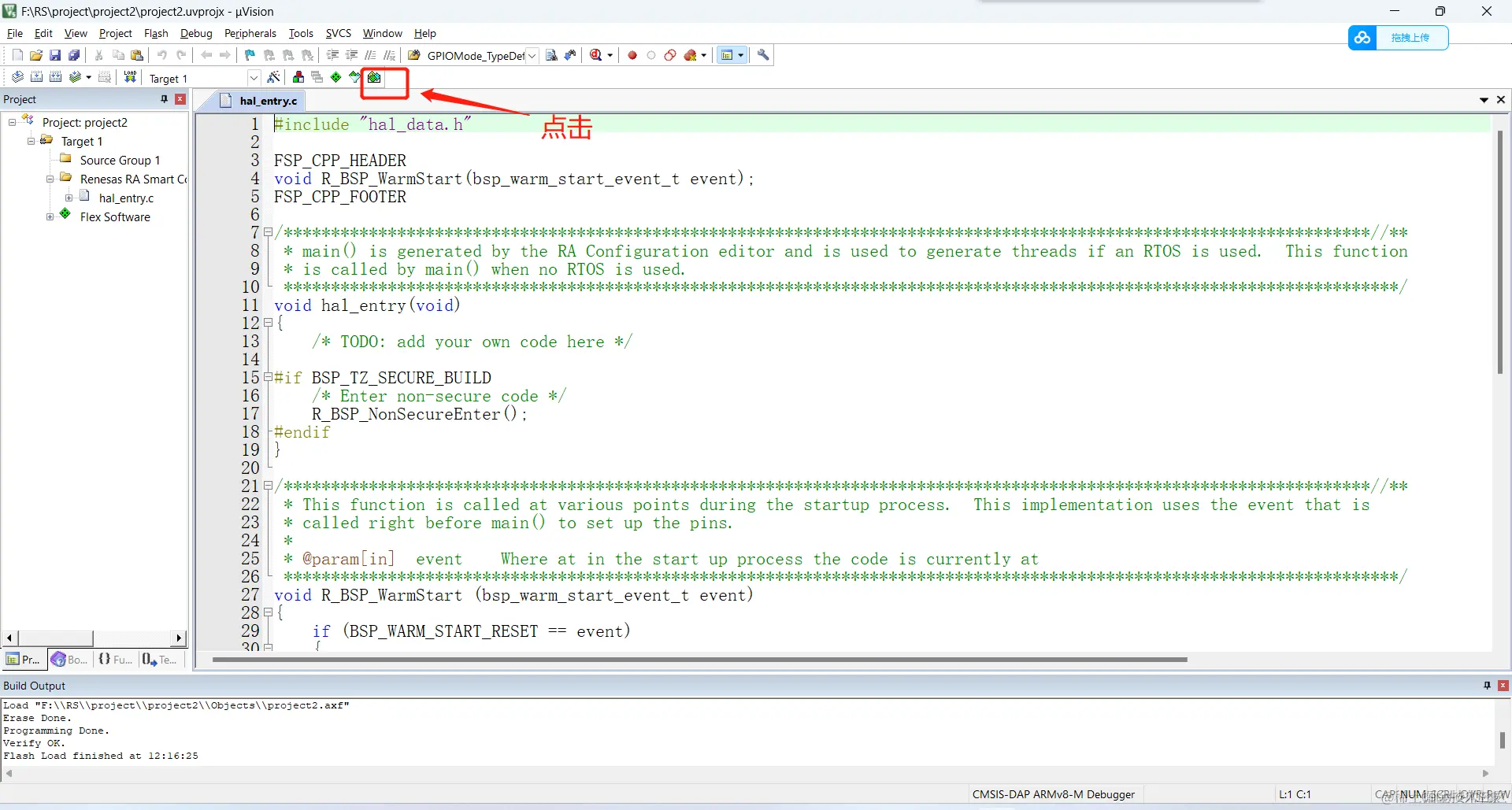Navigate forwards with the right arrow icon
The image size is (1512, 810).
pos(225,55)
